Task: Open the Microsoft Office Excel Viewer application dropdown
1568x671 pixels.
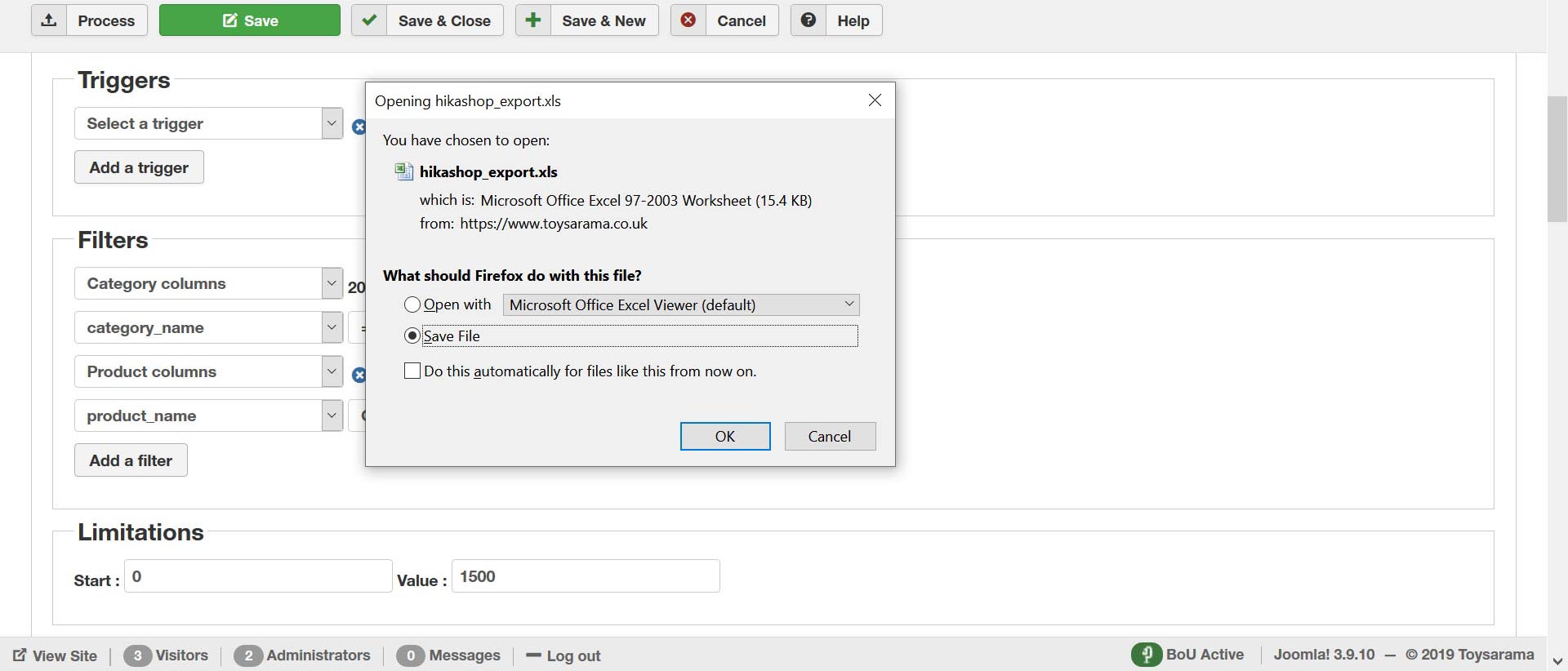Action: click(x=681, y=304)
